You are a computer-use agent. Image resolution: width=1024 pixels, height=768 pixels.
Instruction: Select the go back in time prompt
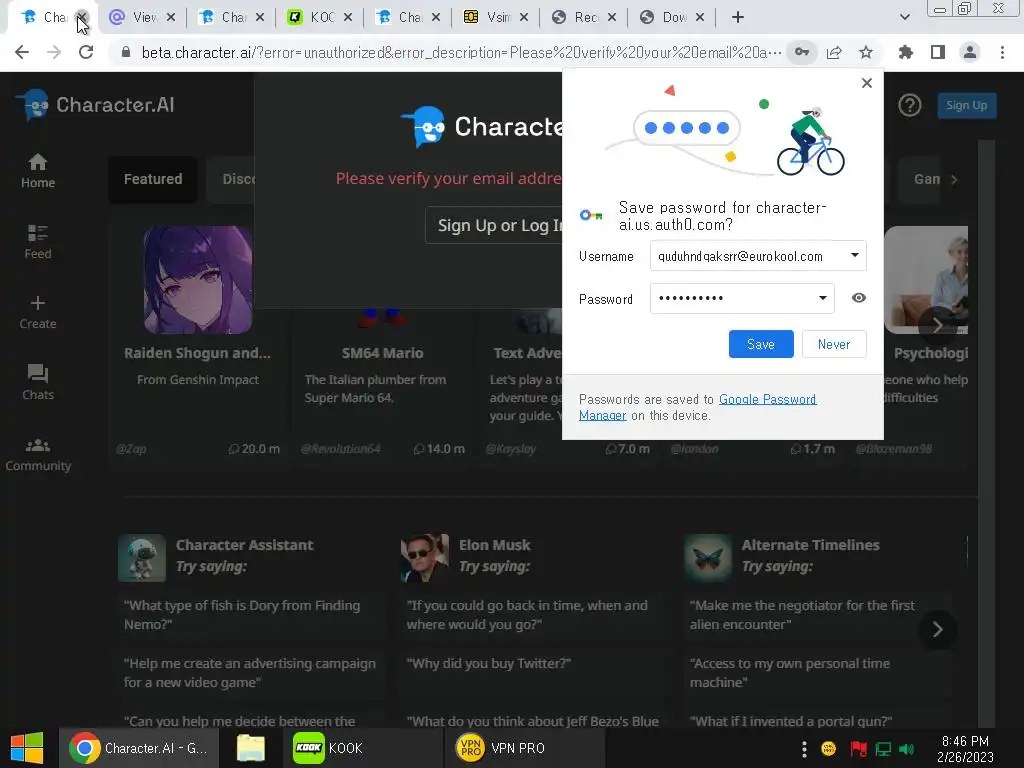tap(536, 615)
